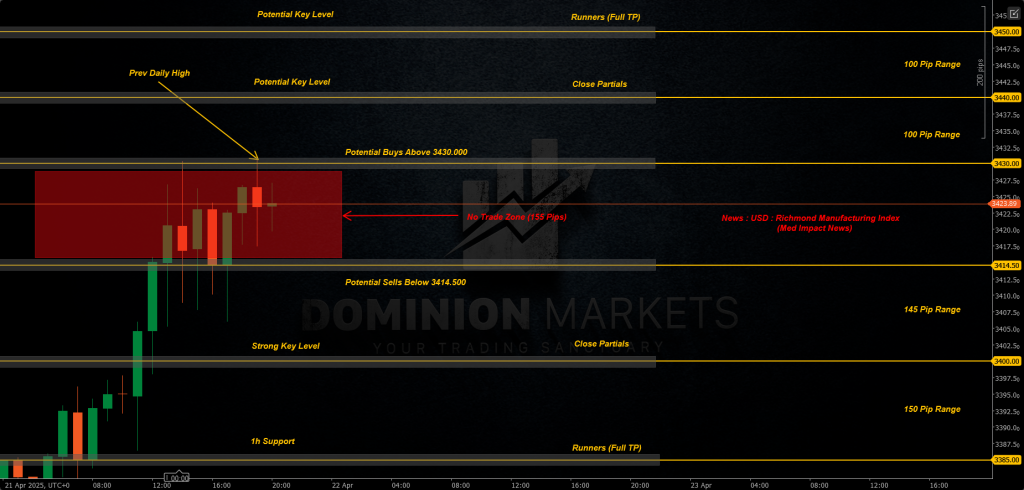The height and width of the screenshot is (490, 1024).
Task: Click the Richmond Manufacturing Index news text
Action: click(810, 218)
